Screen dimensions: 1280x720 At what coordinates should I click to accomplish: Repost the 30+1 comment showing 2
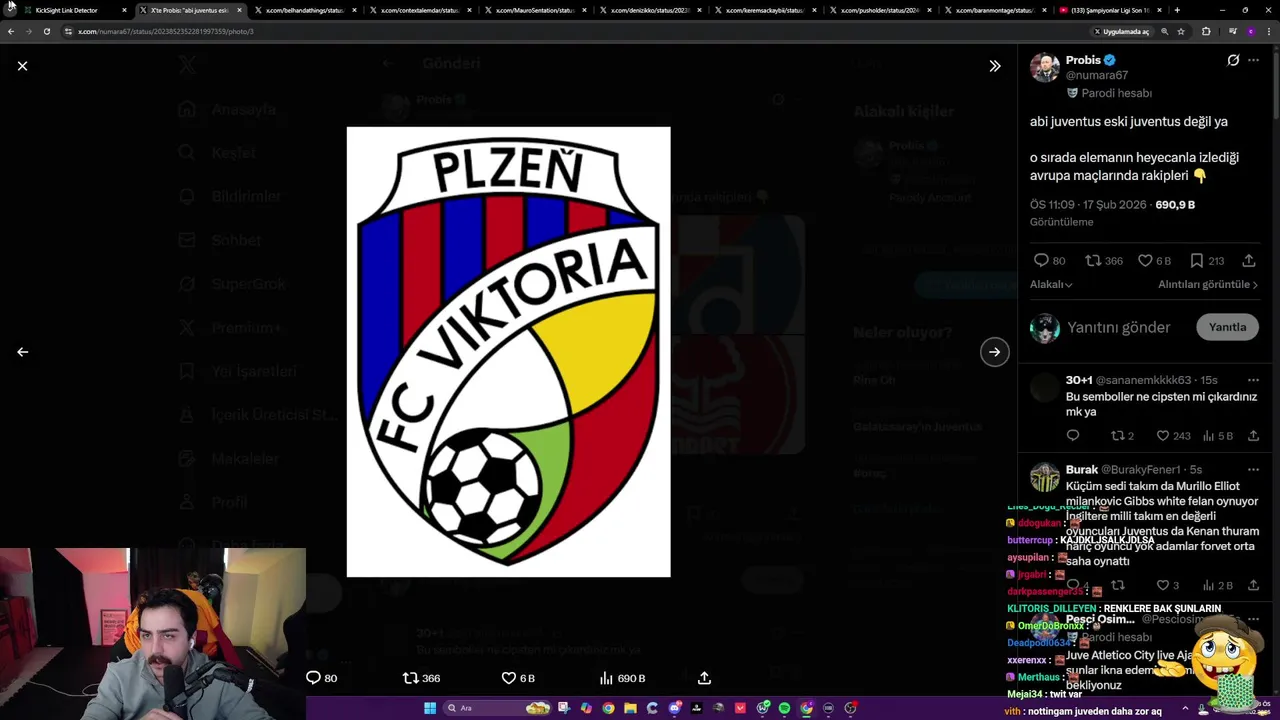pyautogui.click(x=1122, y=436)
